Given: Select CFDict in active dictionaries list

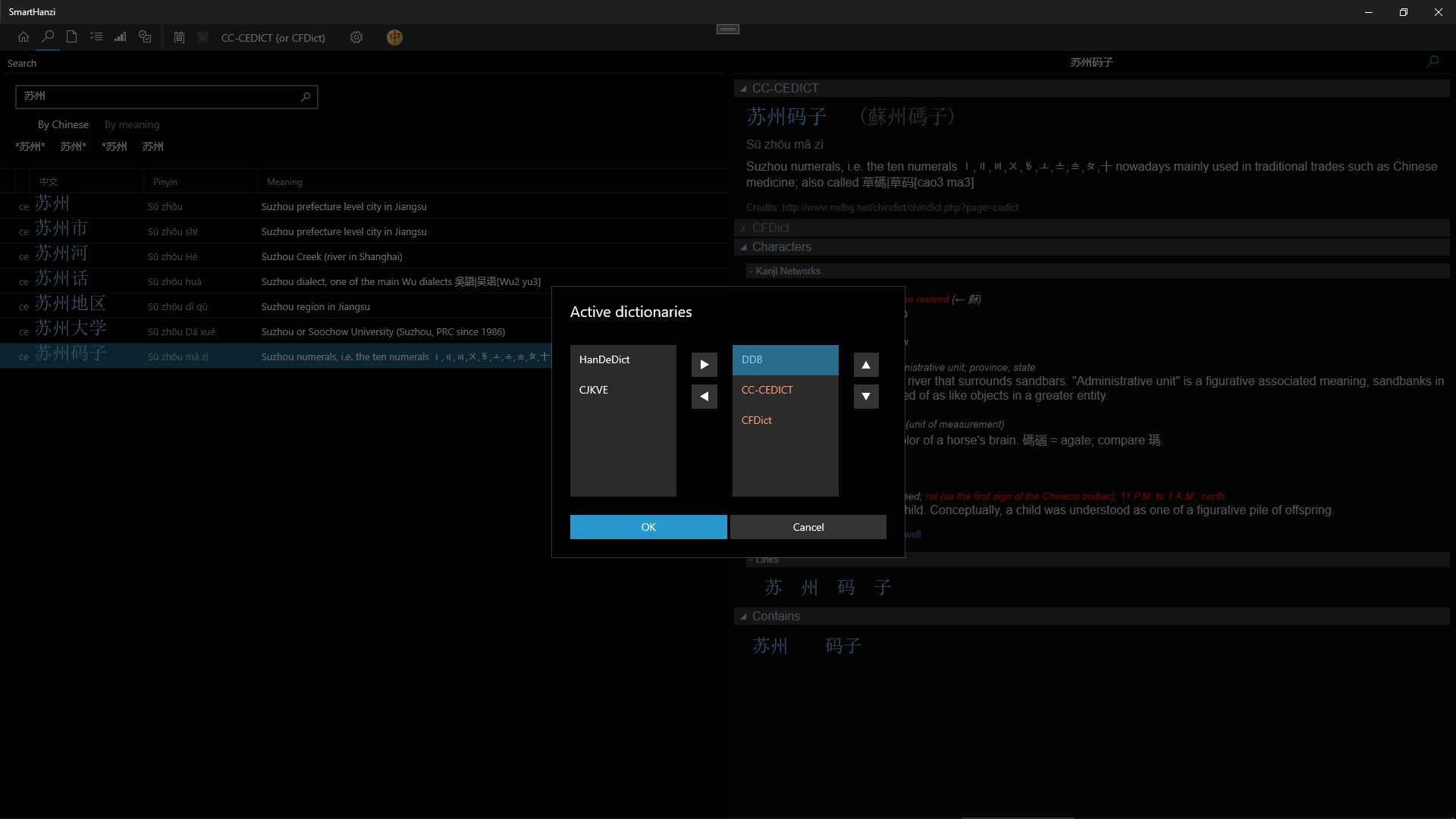Looking at the screenshot, I should 757,420.
